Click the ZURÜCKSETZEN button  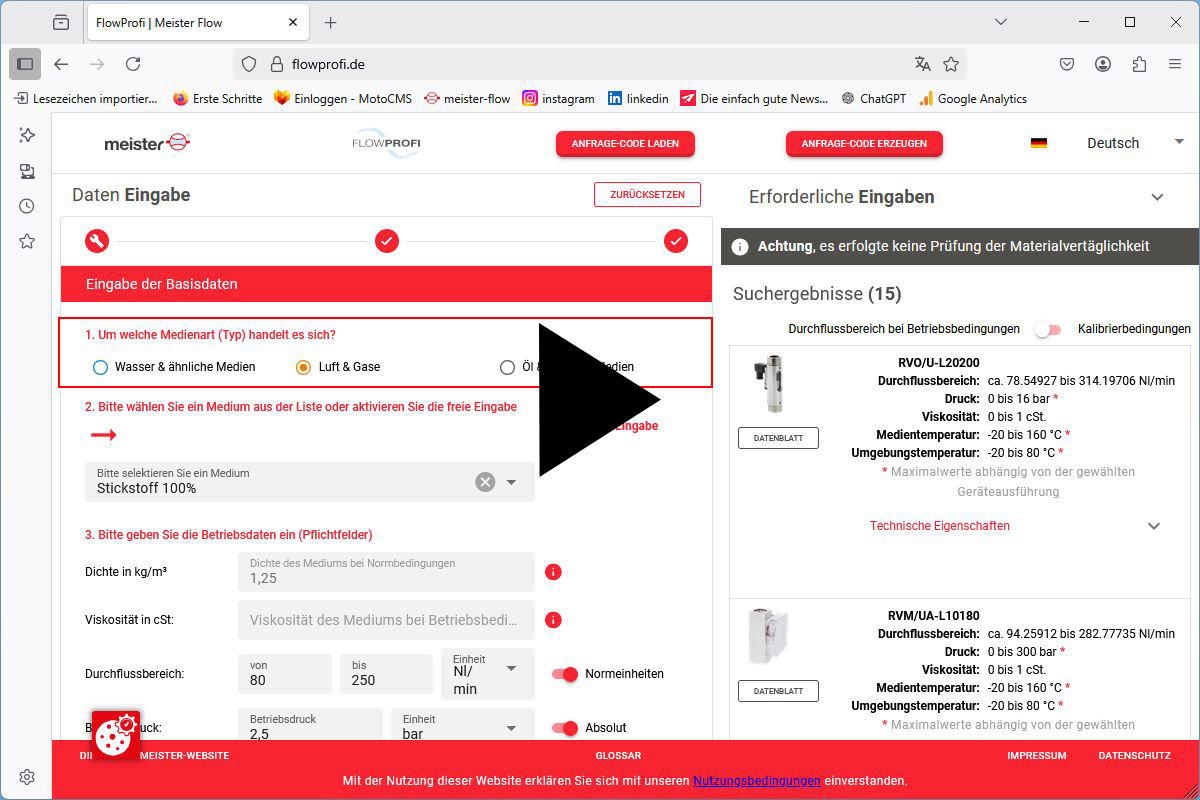(647, 194)
